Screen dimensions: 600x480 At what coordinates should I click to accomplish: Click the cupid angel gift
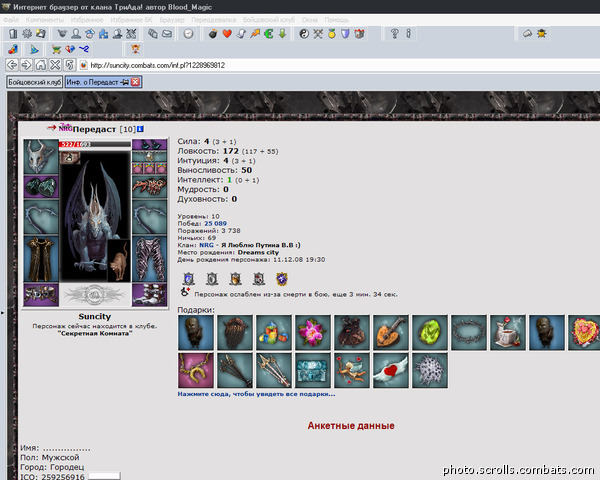[x=351, y=371]
